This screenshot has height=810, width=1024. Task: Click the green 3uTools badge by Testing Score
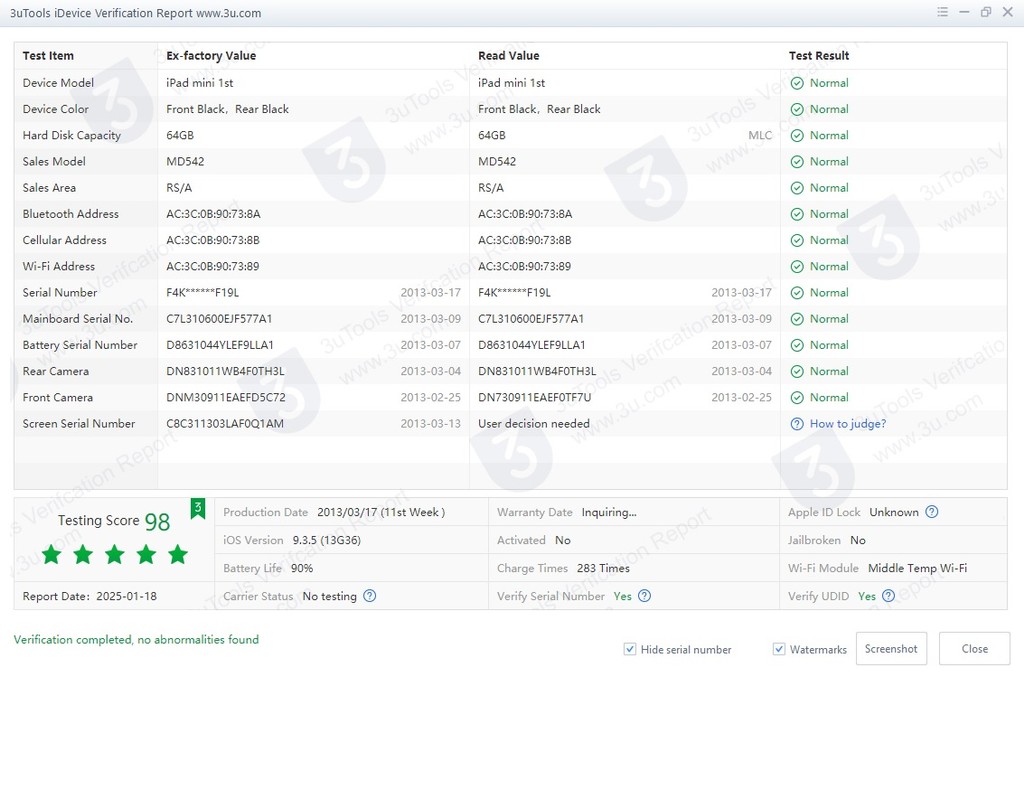tap(198, 508)
